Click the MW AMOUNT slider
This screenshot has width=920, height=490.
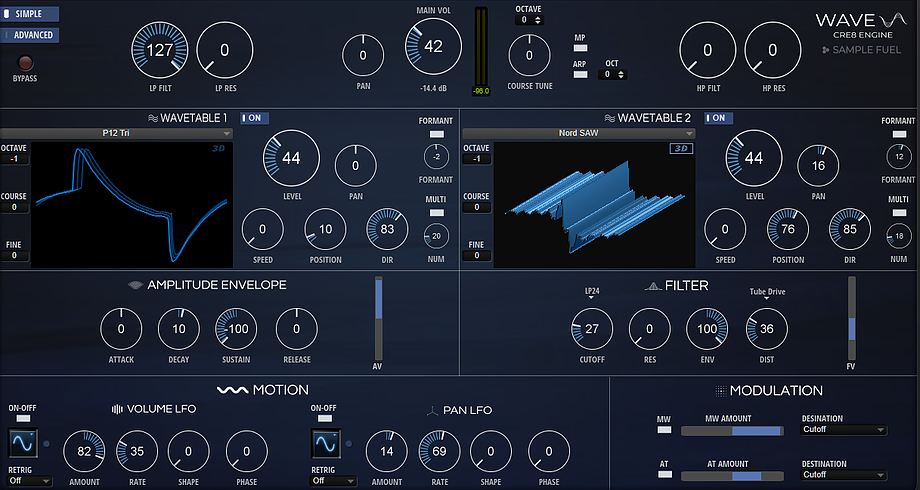point(732,431)
